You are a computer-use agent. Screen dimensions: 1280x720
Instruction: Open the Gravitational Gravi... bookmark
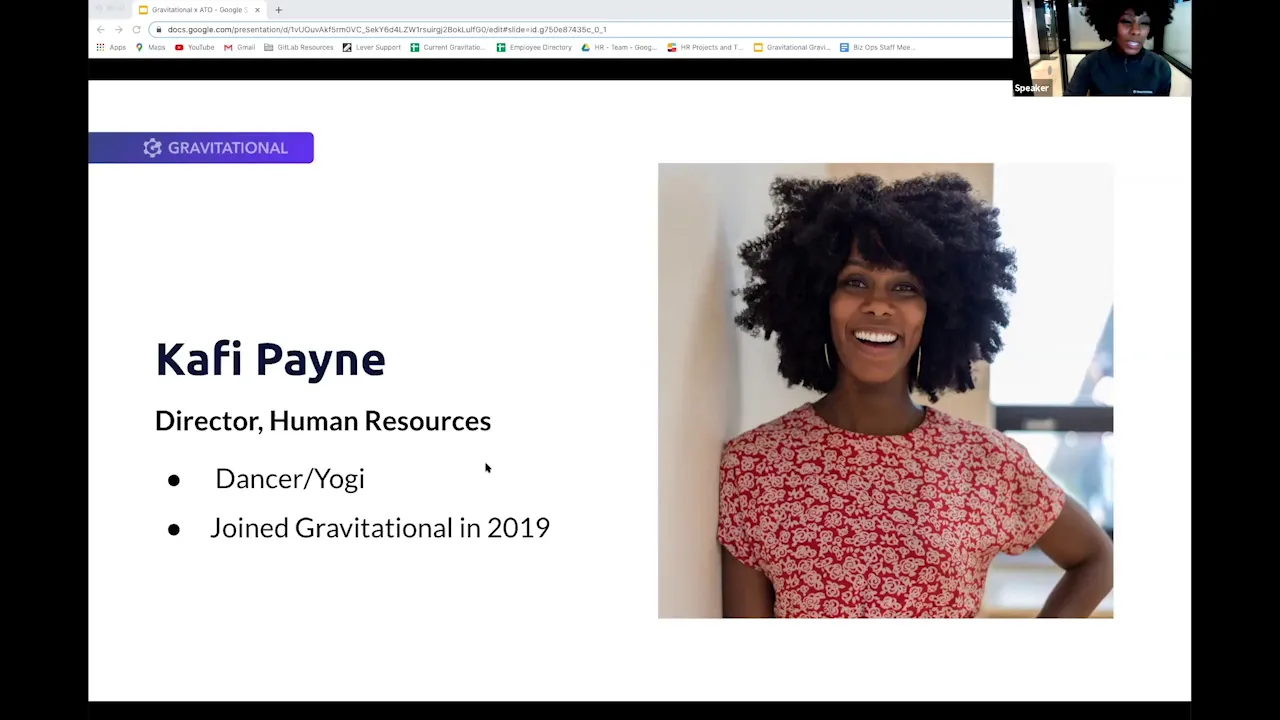792,47
